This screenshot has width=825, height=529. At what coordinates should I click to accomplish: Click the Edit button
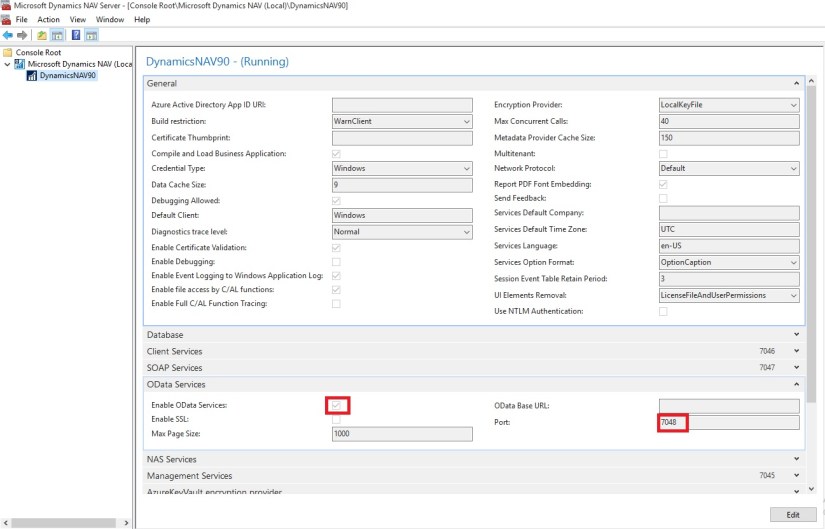pos(793,515)
